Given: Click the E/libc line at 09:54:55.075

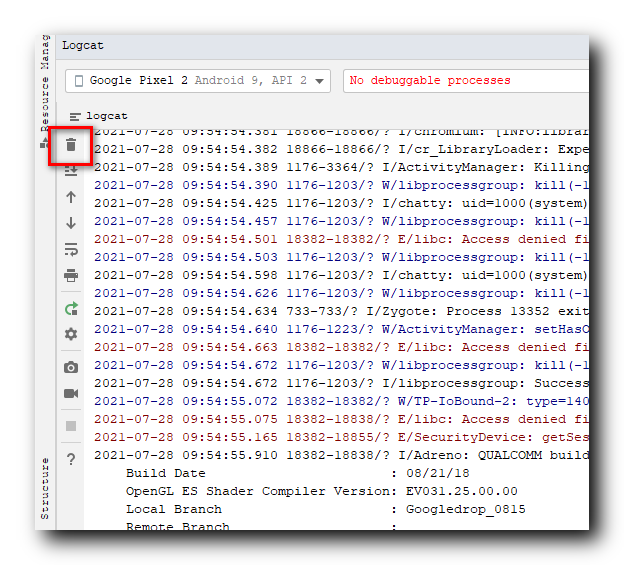Looking at the screenshot, I should [341, 419].
